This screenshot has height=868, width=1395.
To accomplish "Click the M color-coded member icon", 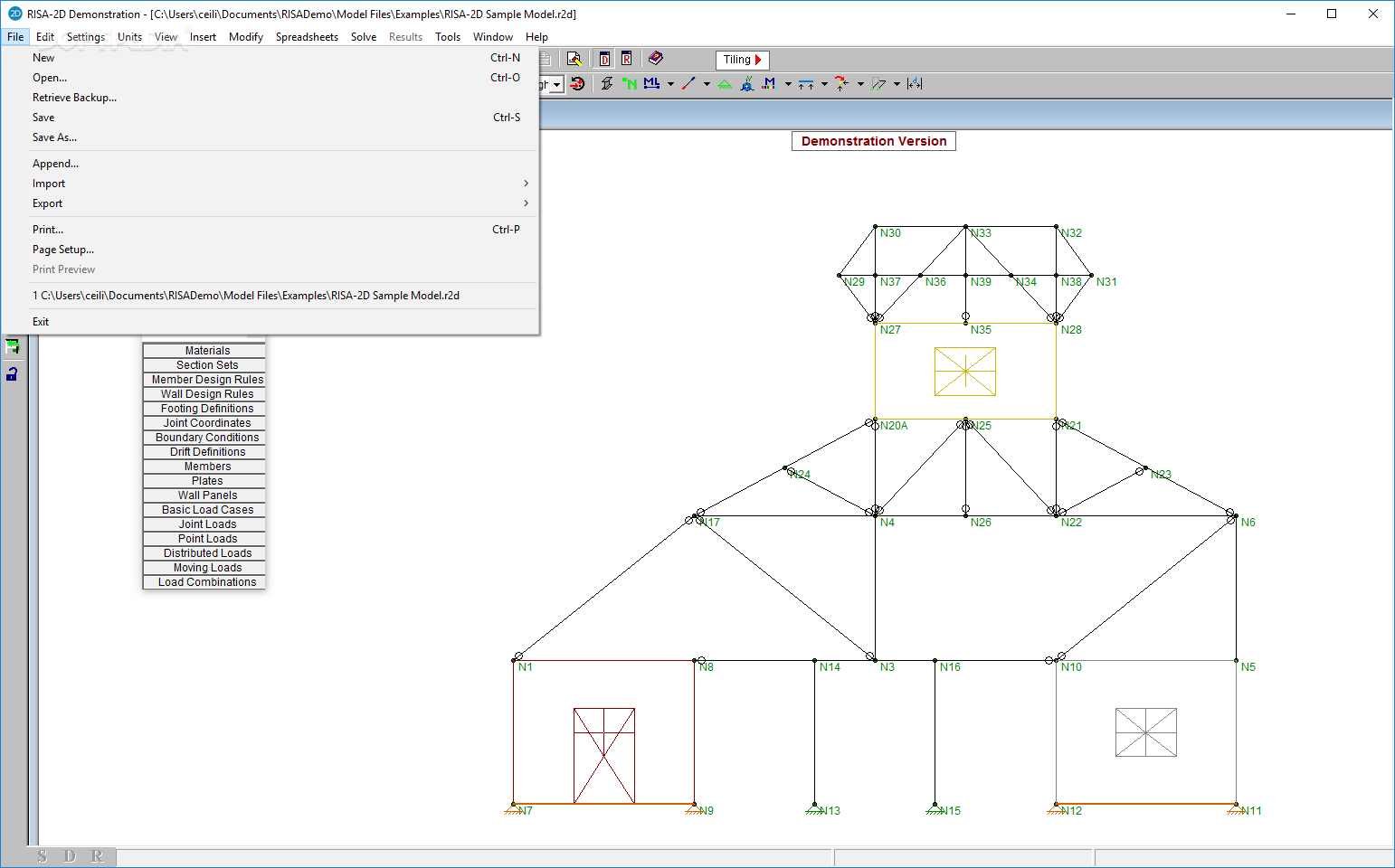I will [769, 84].
